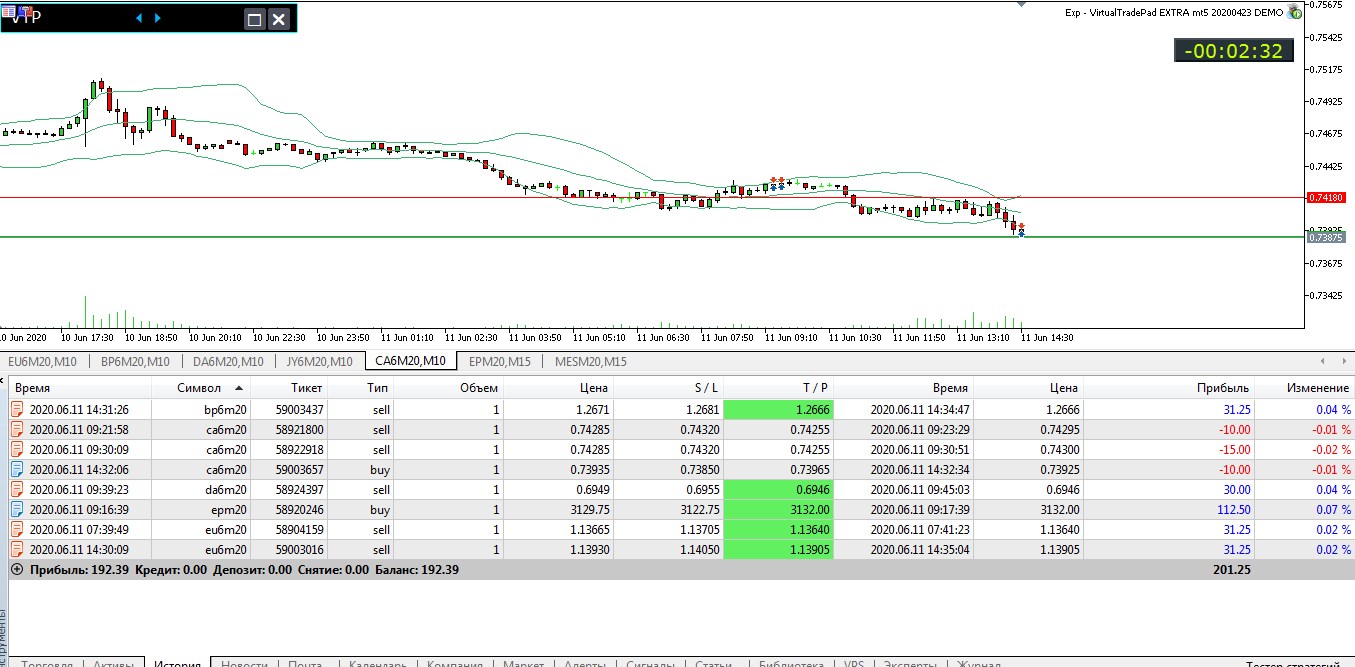Click the deal icon for ticket 58922918

tap(17, 449)
